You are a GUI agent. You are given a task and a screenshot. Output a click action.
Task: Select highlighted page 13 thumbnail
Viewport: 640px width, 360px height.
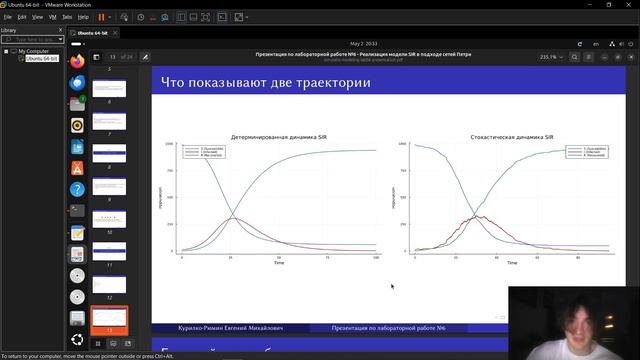tap(109, 320)
